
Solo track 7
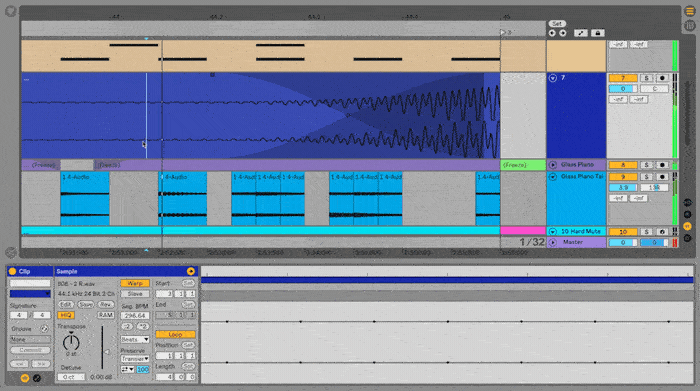tap(646, 78)
